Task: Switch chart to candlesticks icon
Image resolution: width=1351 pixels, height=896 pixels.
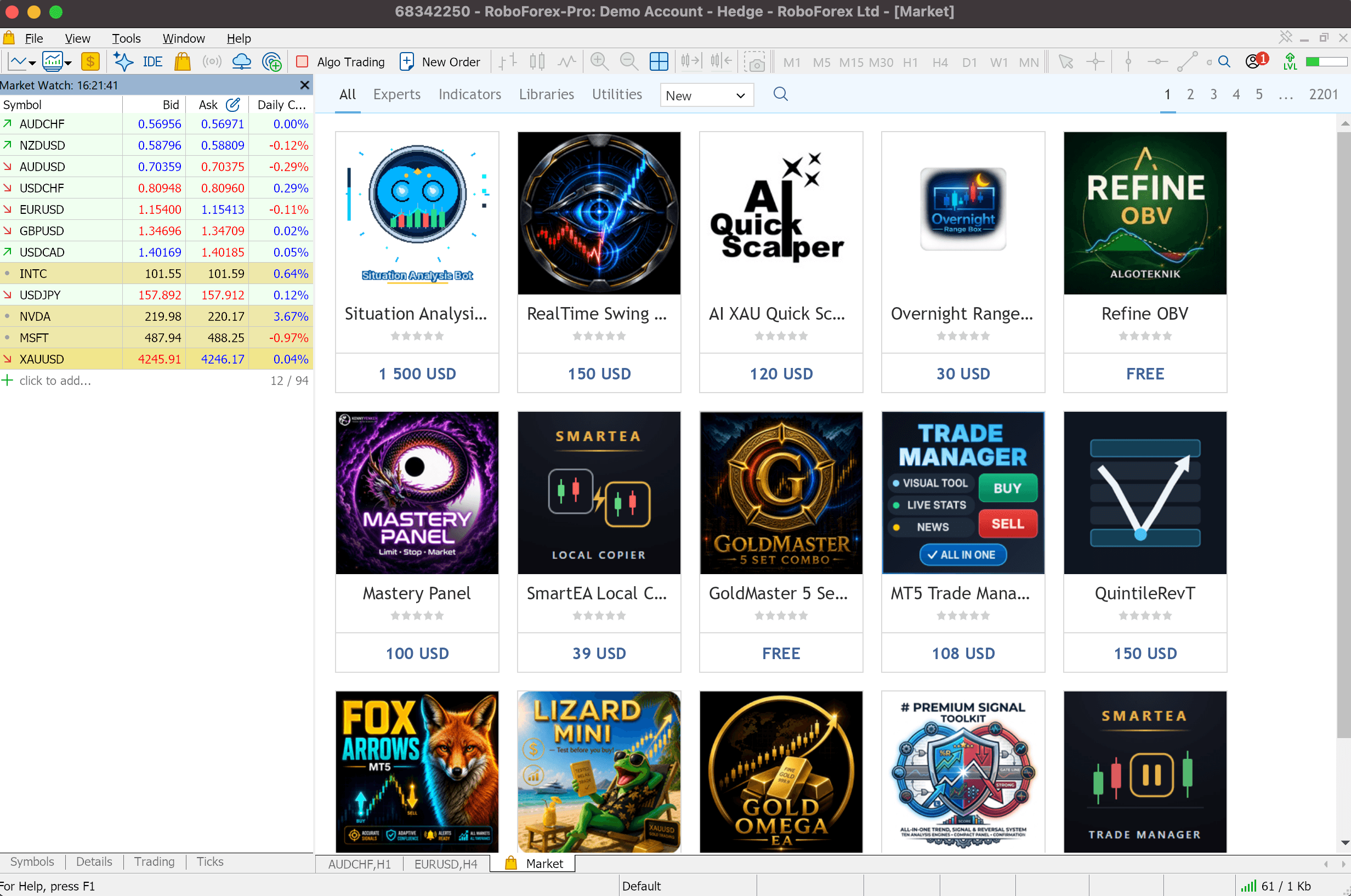Action: [537, 61]
